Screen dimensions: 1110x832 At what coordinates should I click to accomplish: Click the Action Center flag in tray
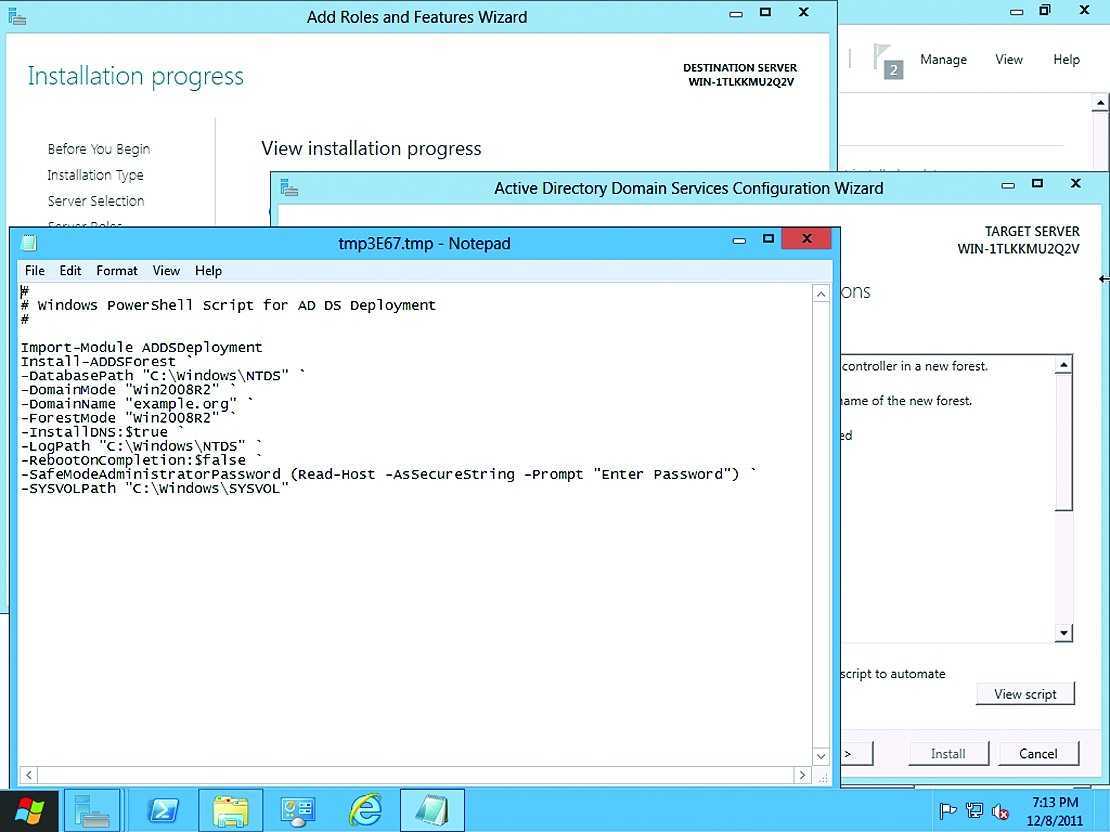point(948,811)
